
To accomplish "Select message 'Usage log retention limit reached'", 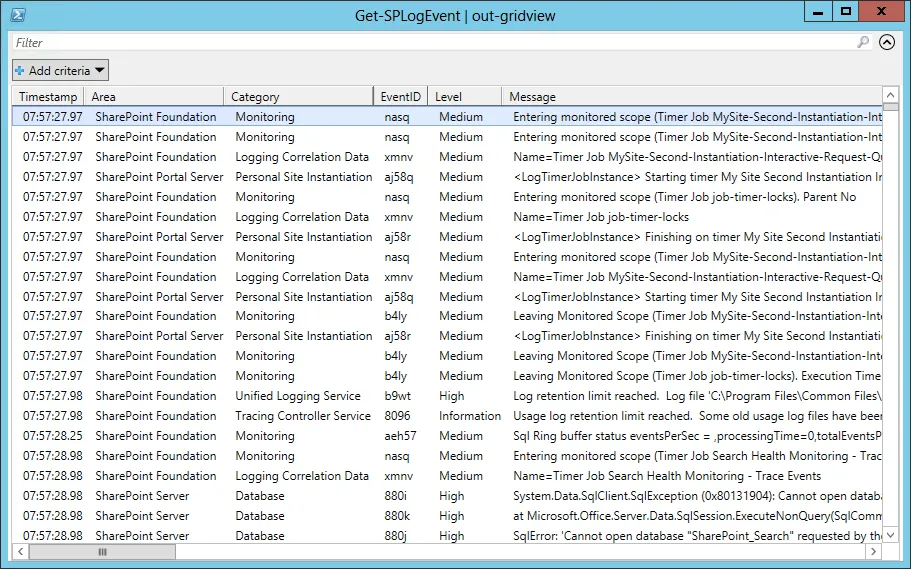I will tap(697, 416).
